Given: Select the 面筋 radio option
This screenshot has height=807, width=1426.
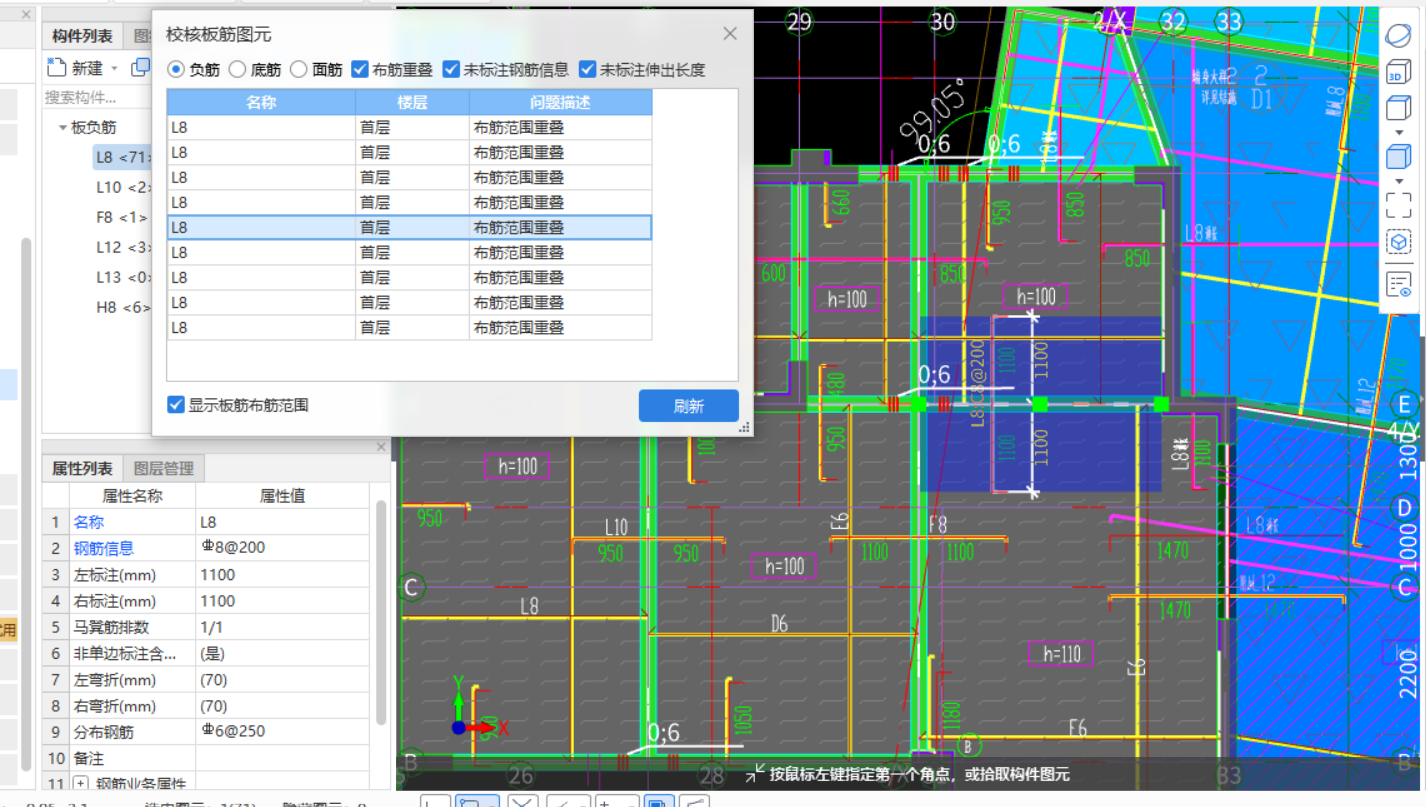Looking at the screenshot, I should (x=298, y=70).
